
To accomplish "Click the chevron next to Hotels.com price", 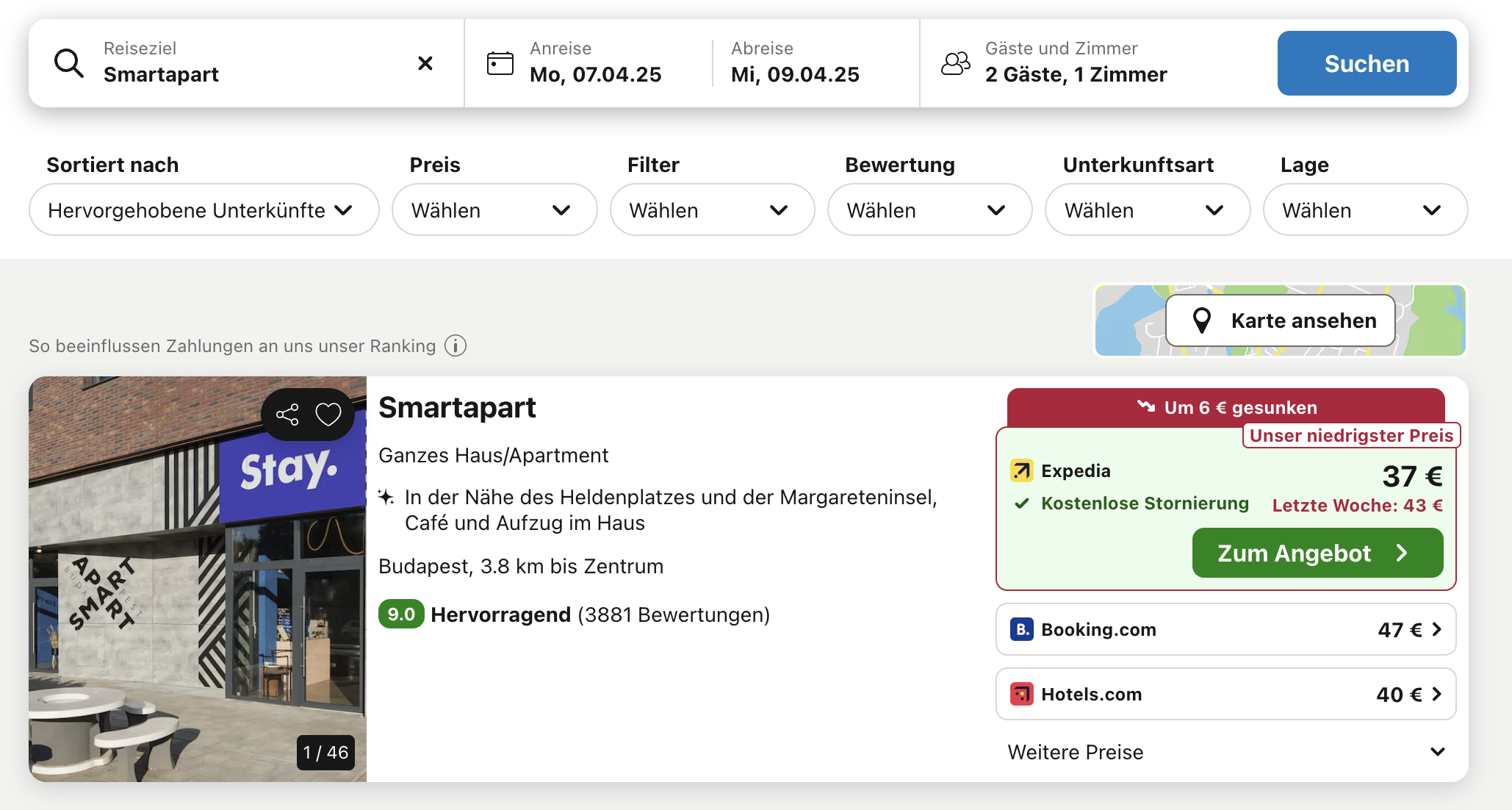I will click(1436, 694).
